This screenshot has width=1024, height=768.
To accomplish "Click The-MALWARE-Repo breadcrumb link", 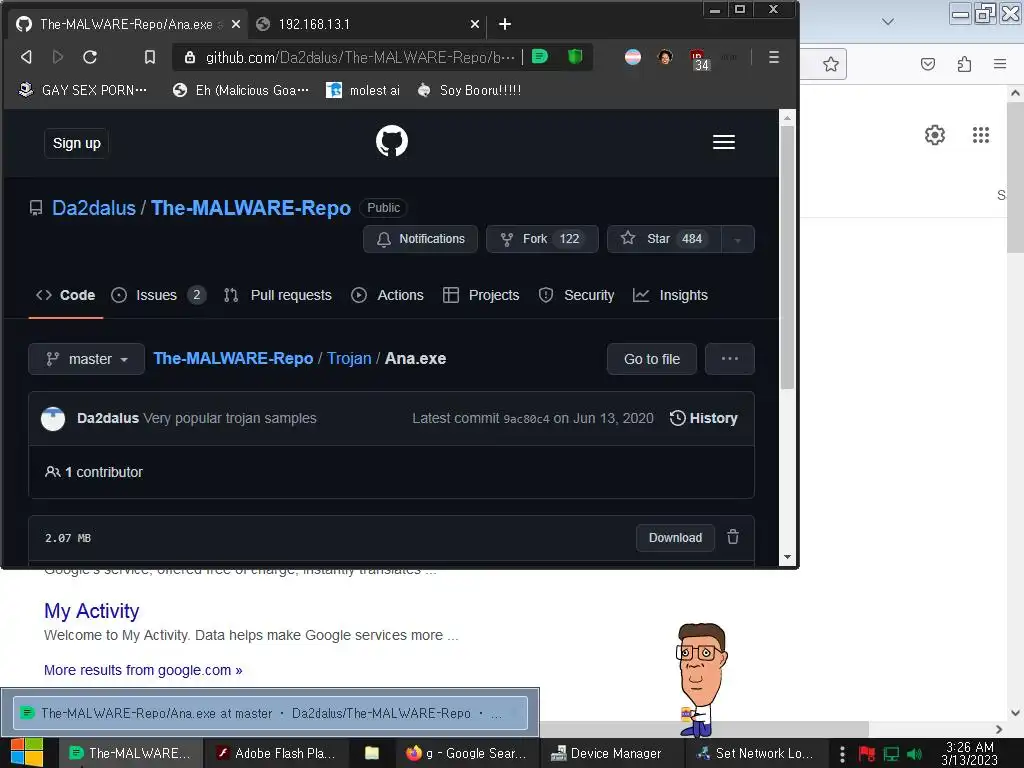I will click(233, 359).
